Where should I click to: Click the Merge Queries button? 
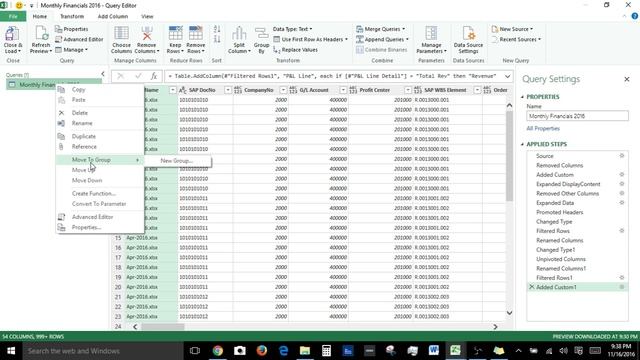[380, 29]
